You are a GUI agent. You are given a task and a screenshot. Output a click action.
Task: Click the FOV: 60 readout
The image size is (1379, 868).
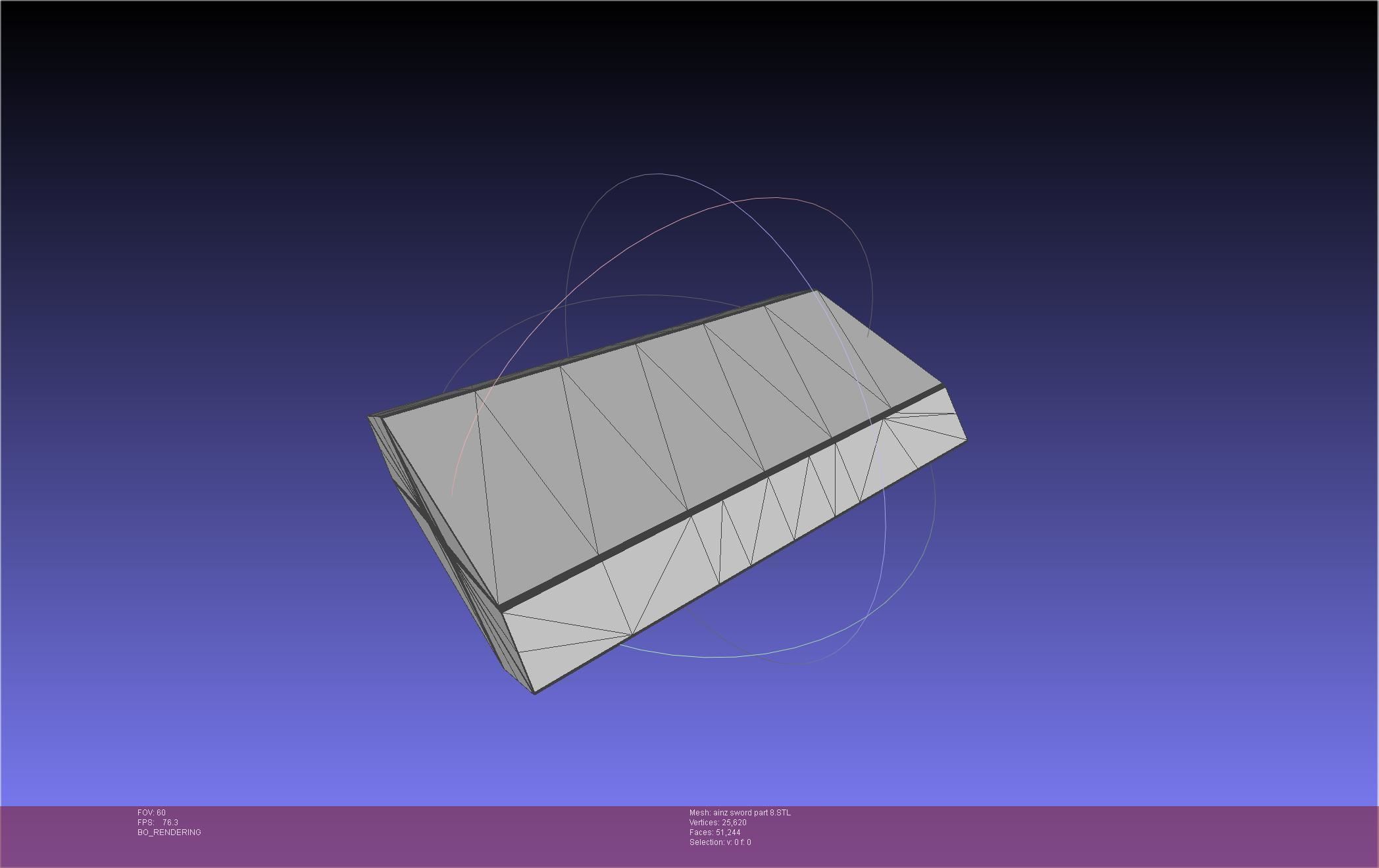click(151, 813)
